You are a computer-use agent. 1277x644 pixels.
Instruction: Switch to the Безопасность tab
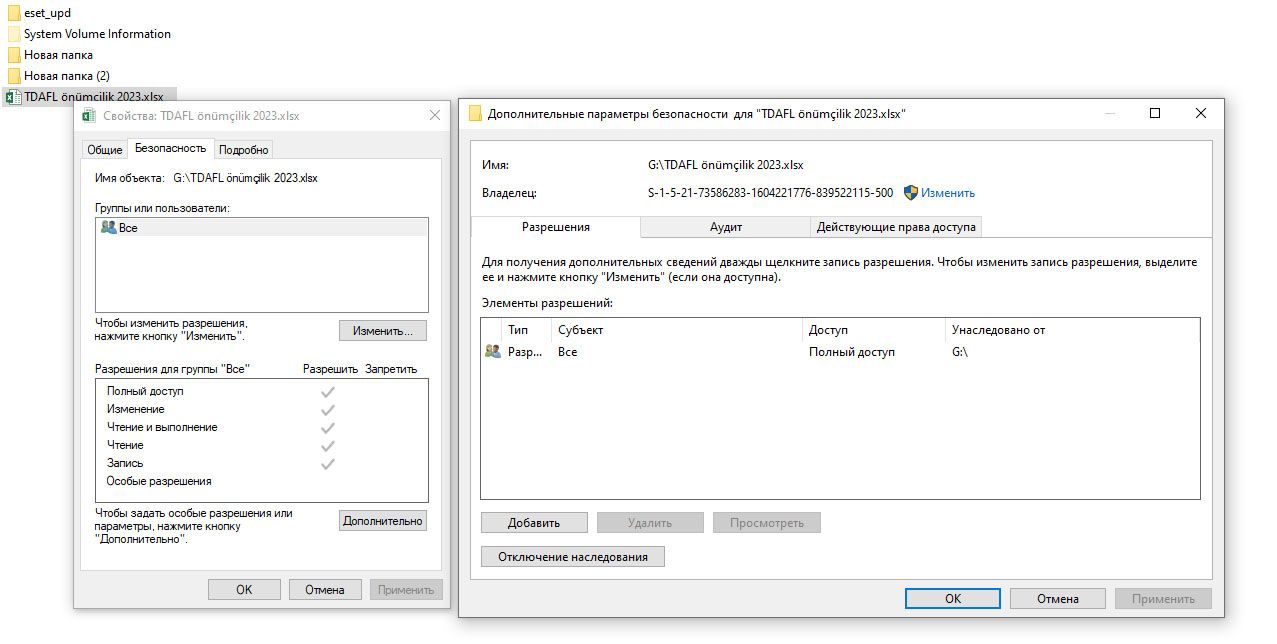[x=170, y=148]
